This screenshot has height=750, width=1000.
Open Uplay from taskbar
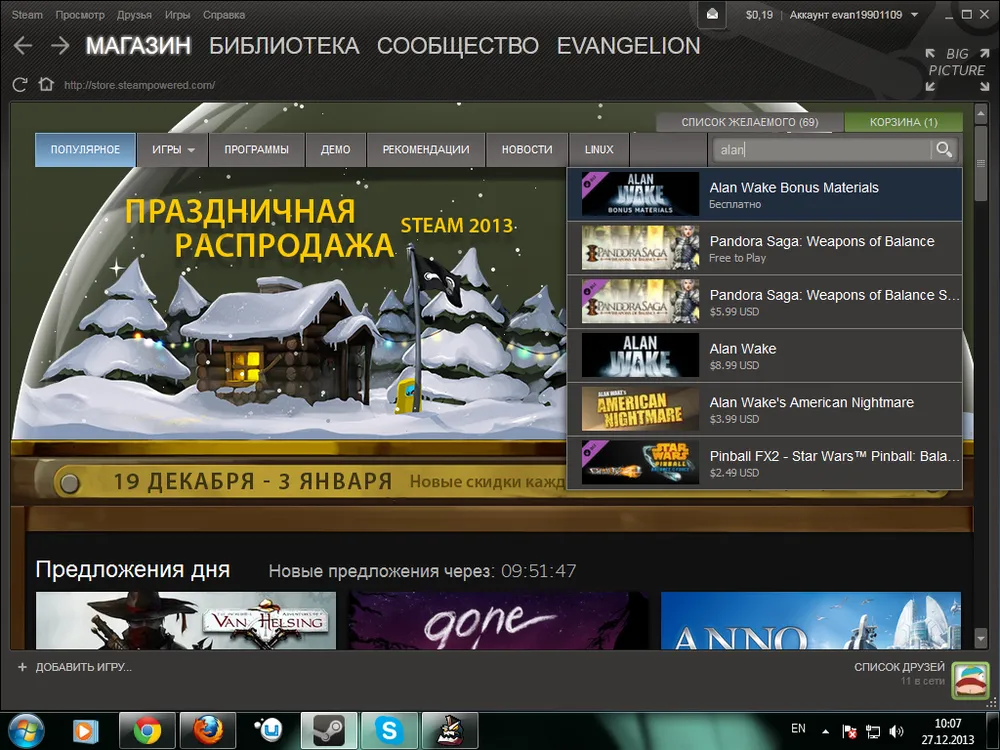268,731
